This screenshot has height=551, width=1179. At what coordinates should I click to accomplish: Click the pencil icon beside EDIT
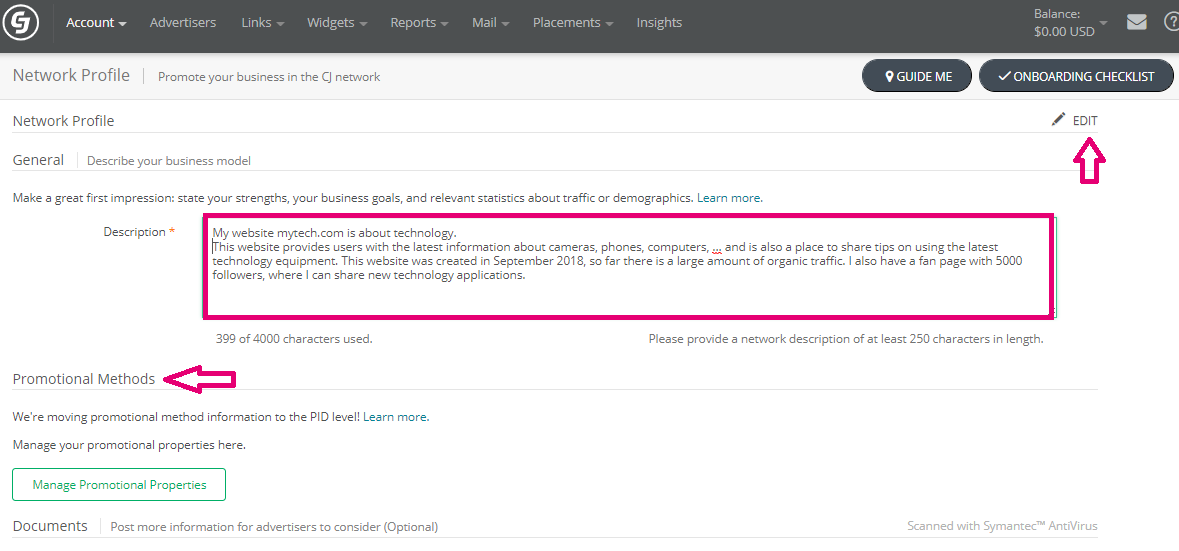pyautogui.click(x=1058, y=120)
